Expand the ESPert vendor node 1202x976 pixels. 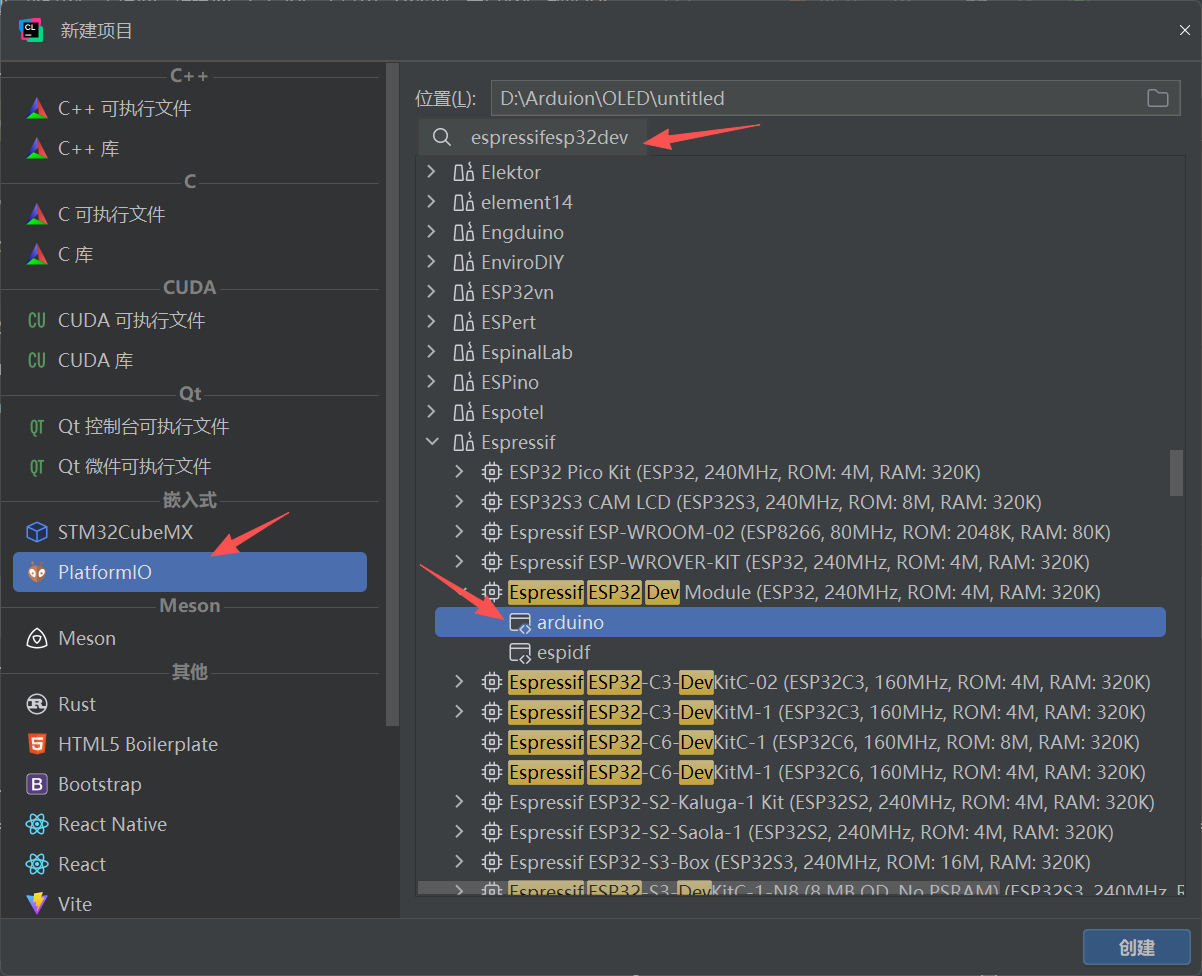pos(431,322)
